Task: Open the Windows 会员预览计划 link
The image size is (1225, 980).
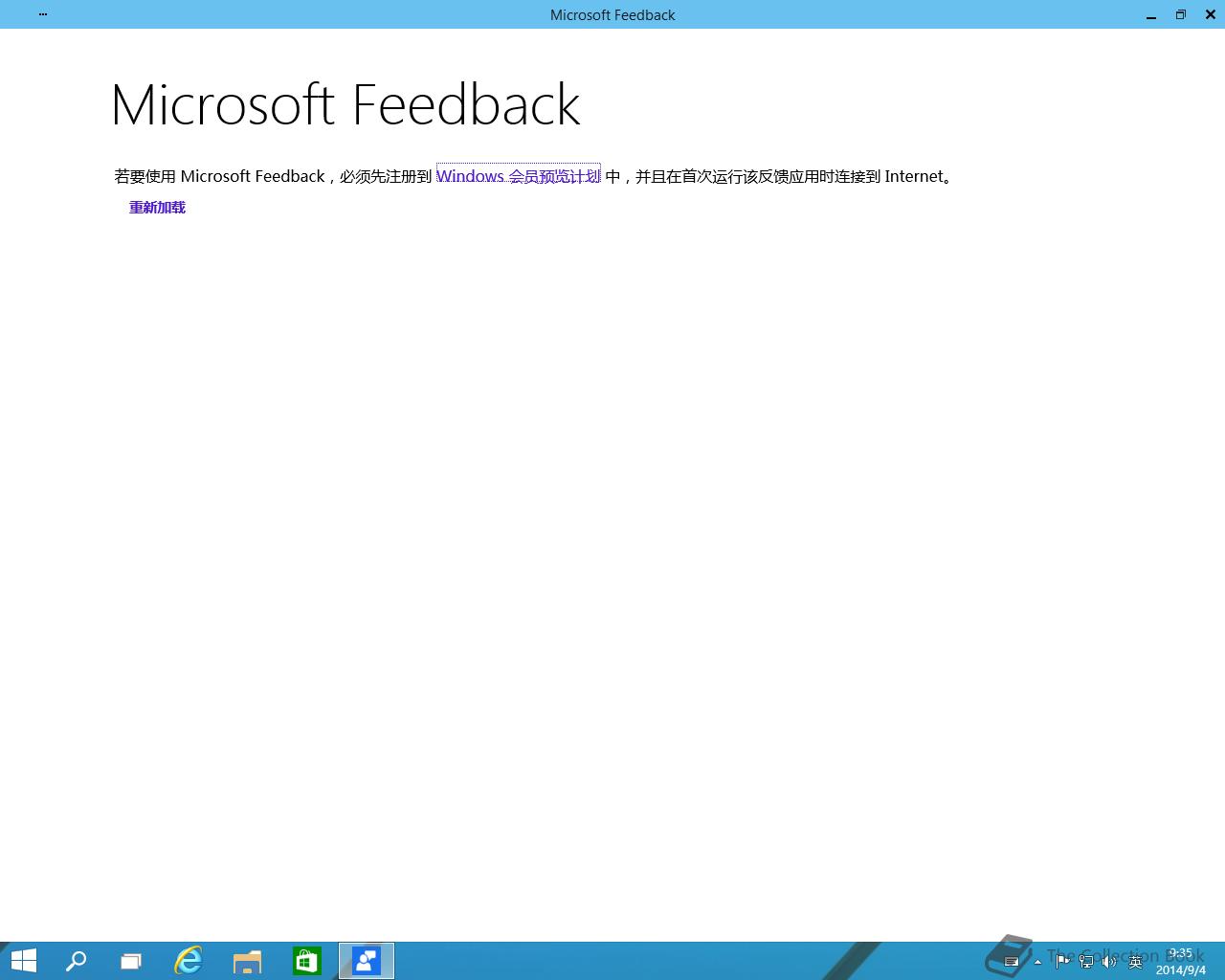Action: pos(519,176)
